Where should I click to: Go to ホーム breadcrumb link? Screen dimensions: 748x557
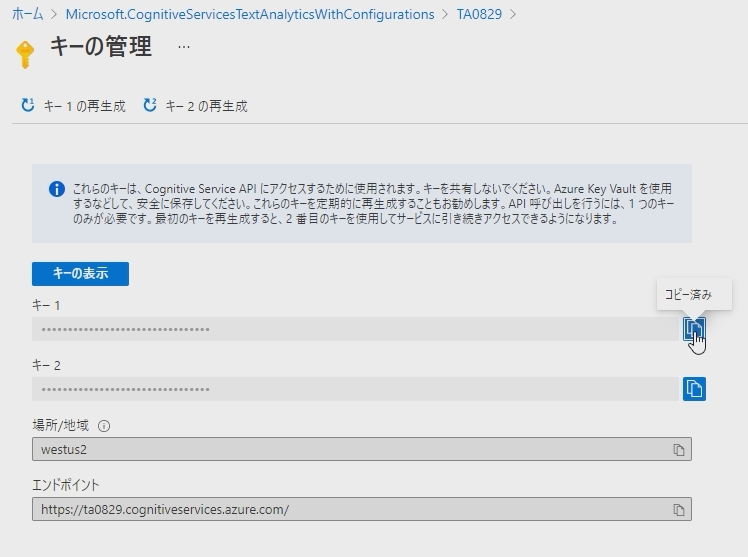(28, 14)
